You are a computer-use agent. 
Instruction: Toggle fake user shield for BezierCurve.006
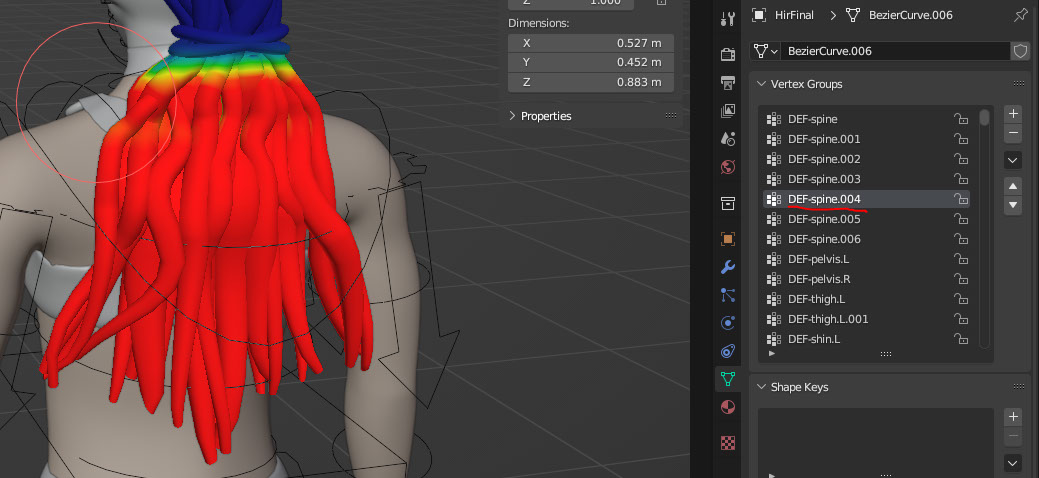coord(1020,50)
